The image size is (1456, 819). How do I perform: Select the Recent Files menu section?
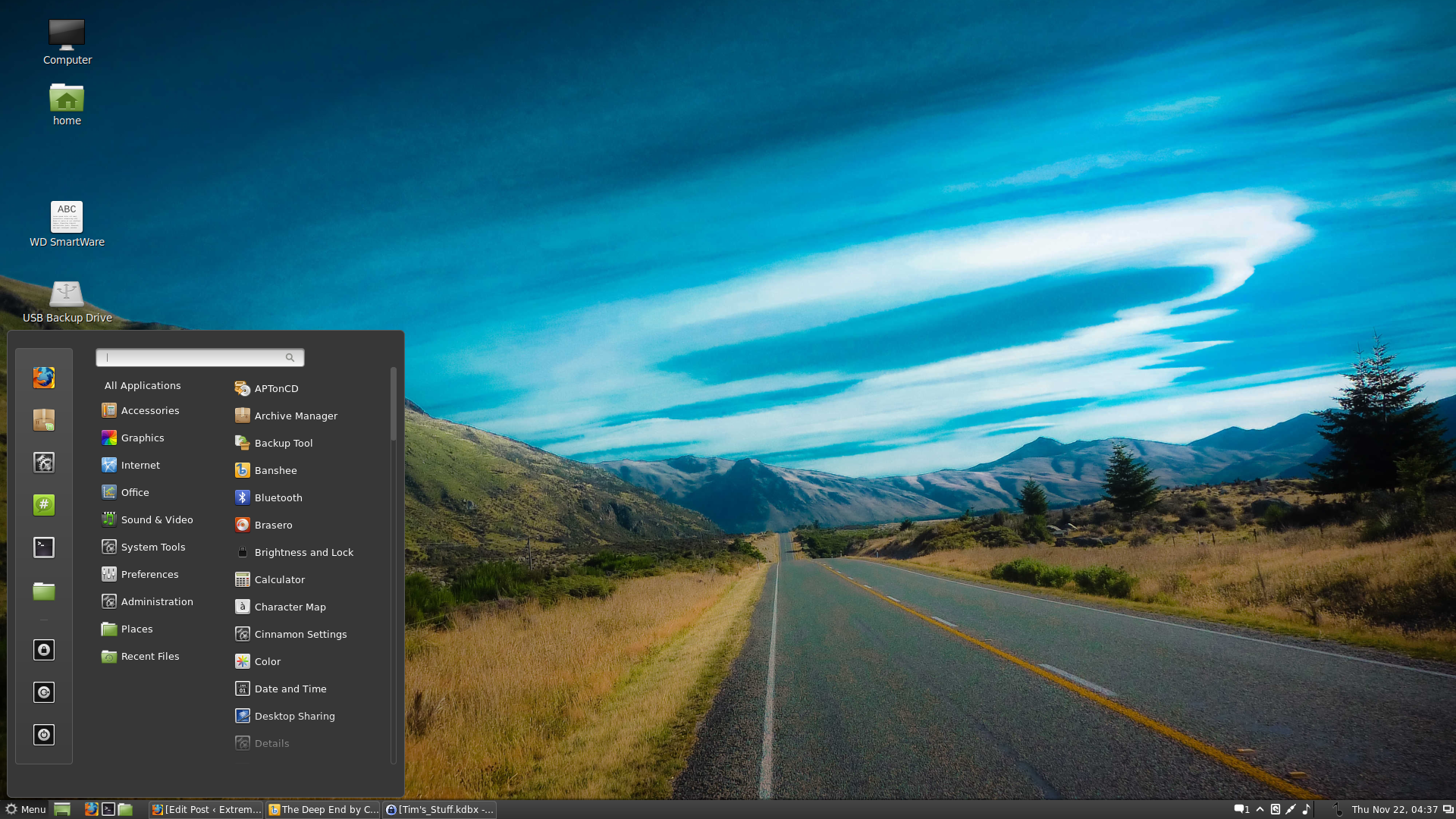pos(149,655)
